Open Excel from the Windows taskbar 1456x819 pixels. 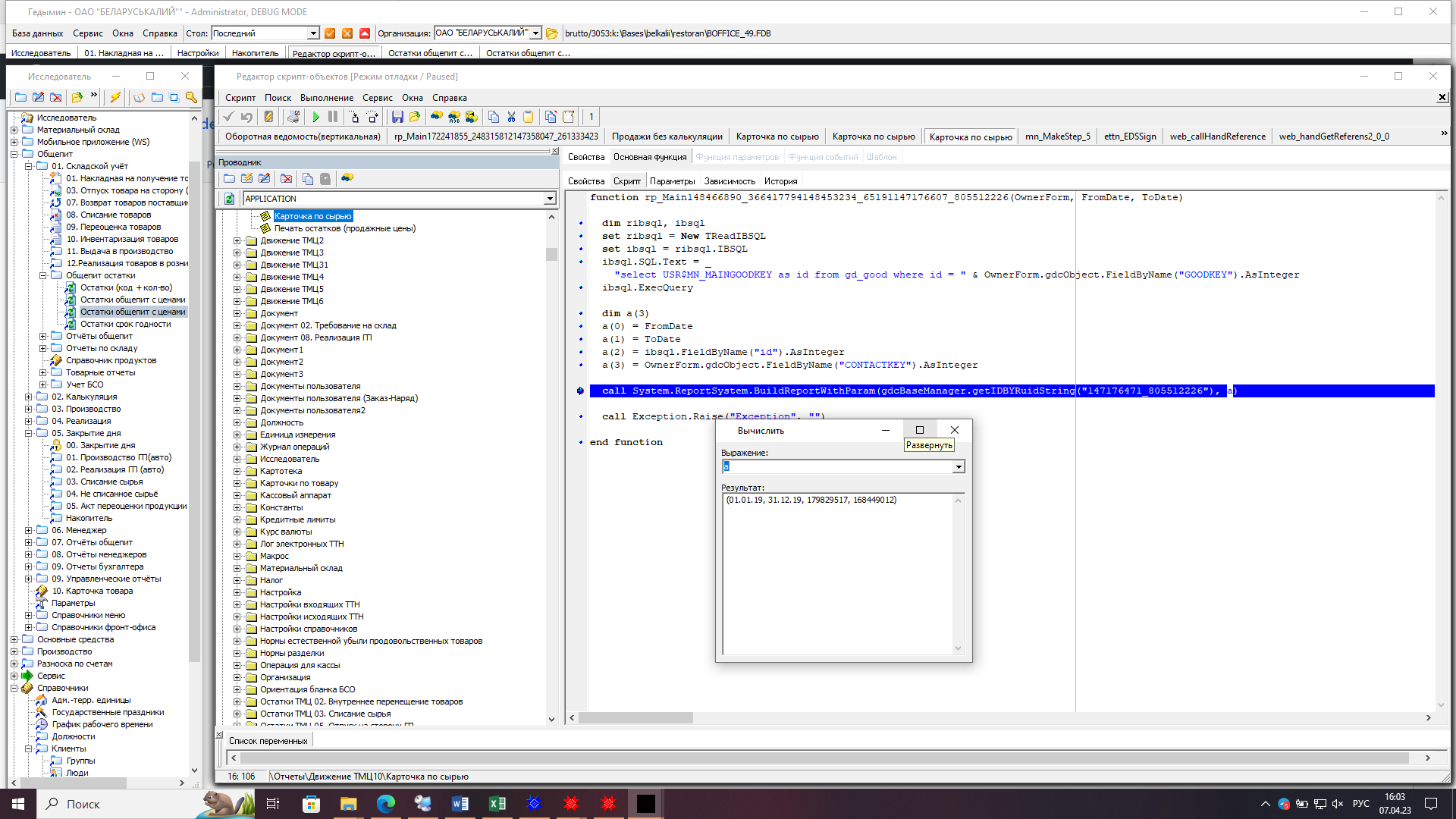click(x=497, y=804)
